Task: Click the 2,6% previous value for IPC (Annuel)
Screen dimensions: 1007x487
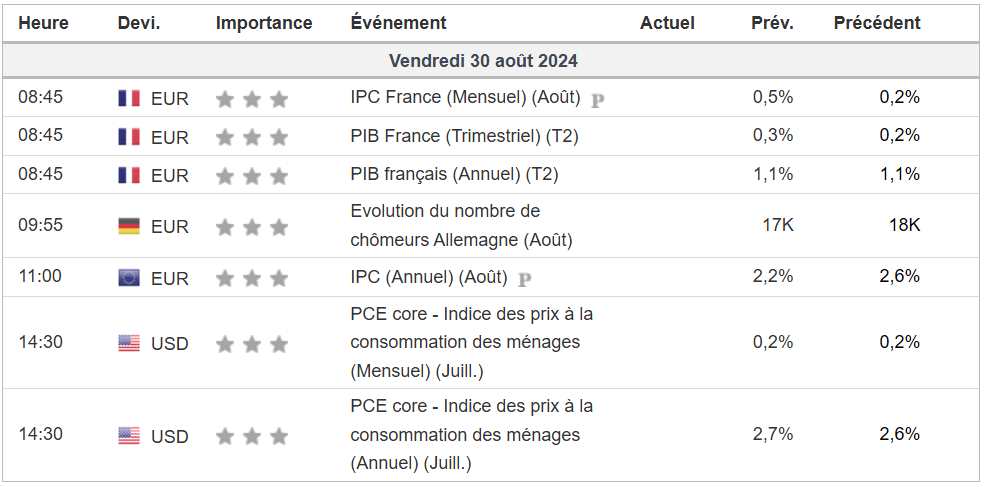Action: click(899, 276)
